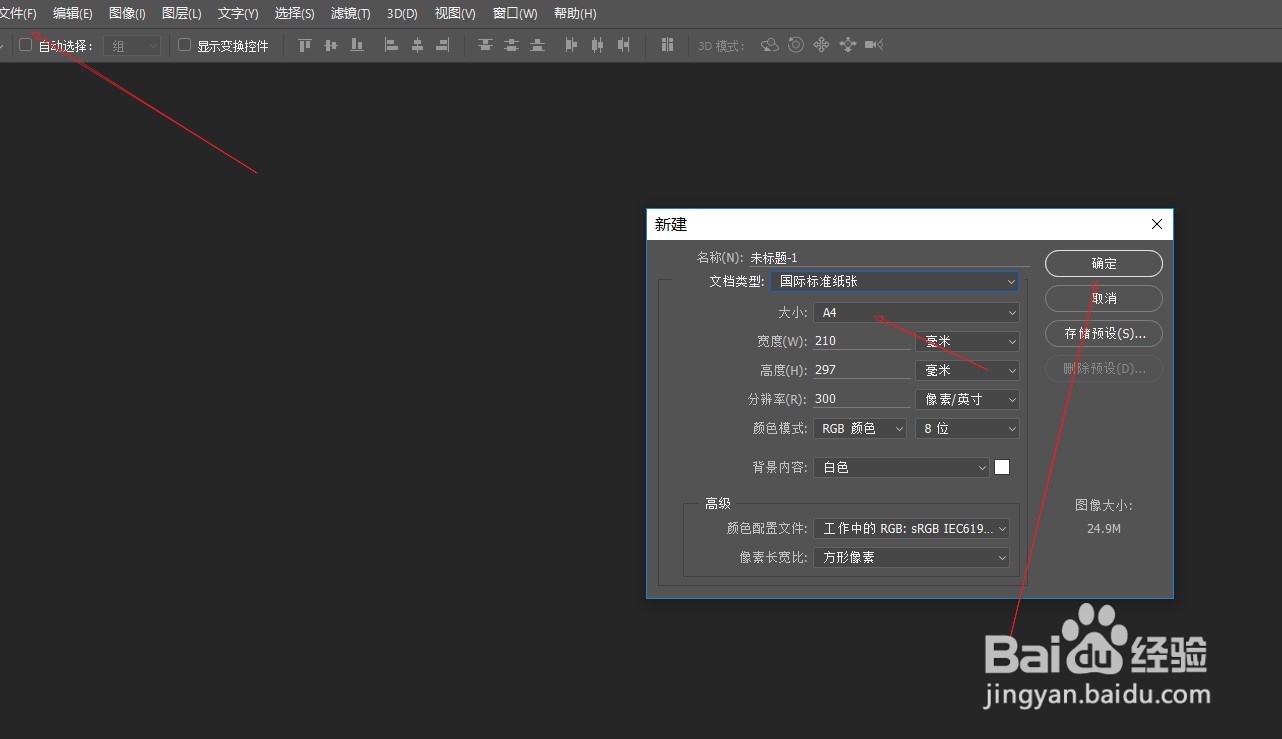The image size is (1282, 739).
Task: Click the distribute top edges icon
Action: click(x=485, y=45)
